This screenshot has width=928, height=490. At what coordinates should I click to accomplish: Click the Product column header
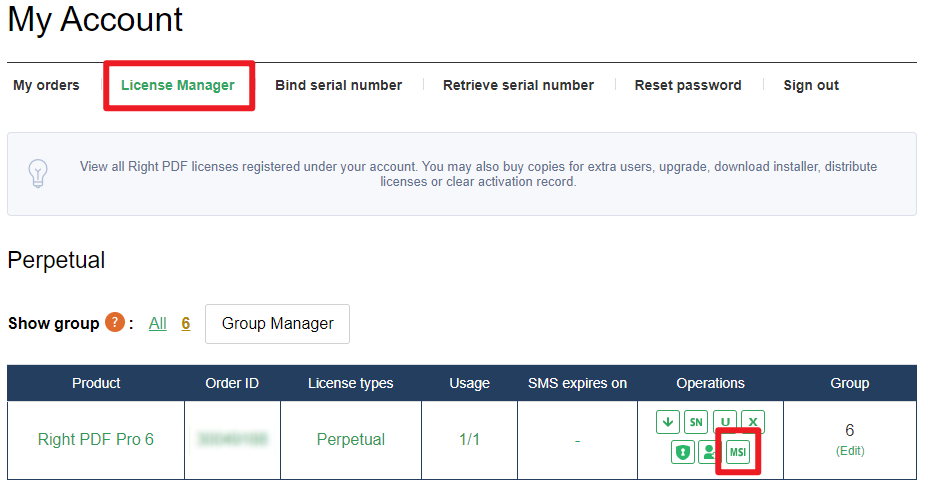point(96,383)
